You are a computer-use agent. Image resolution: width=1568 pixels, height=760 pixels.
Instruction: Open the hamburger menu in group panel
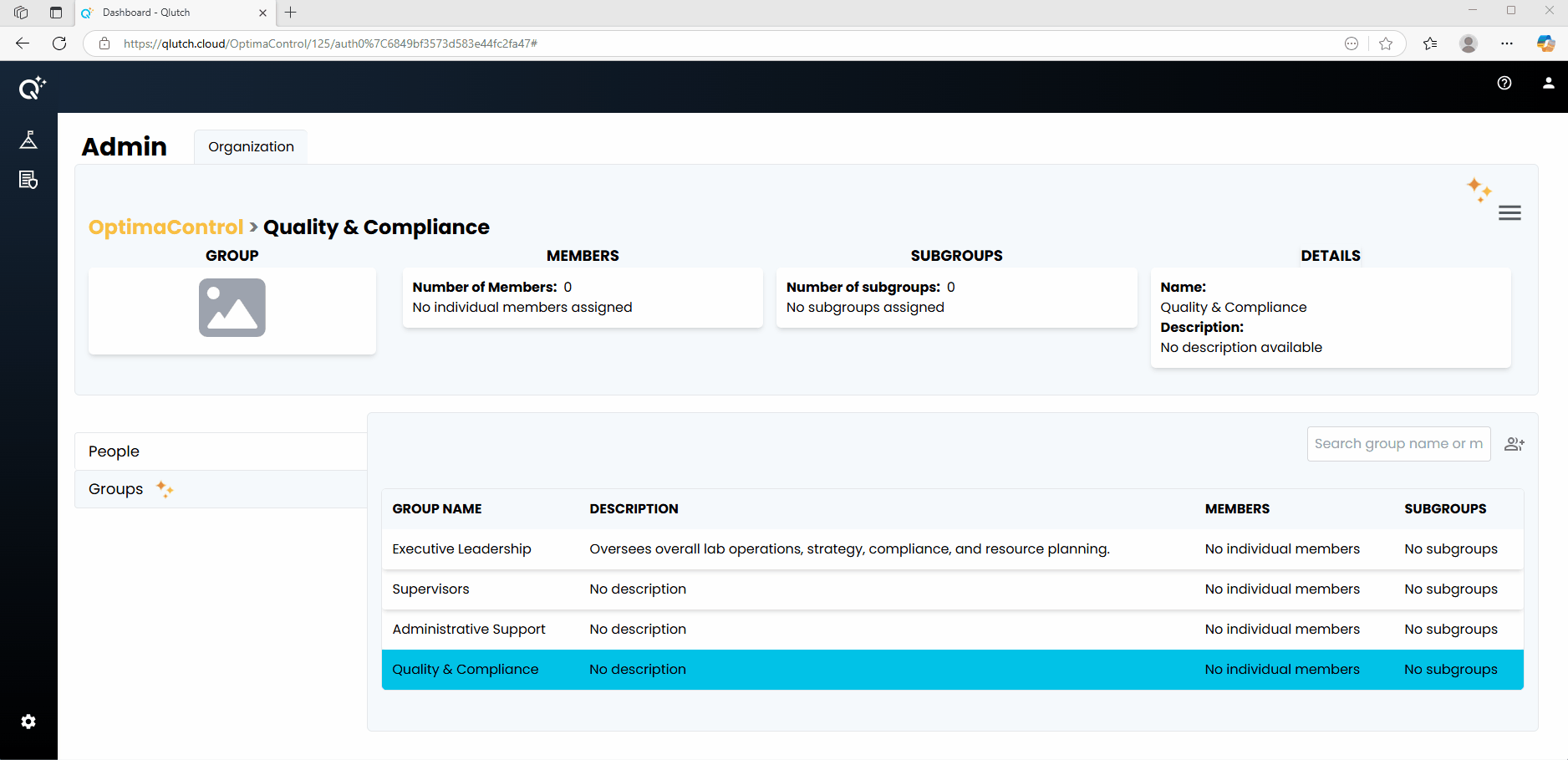1509,213
